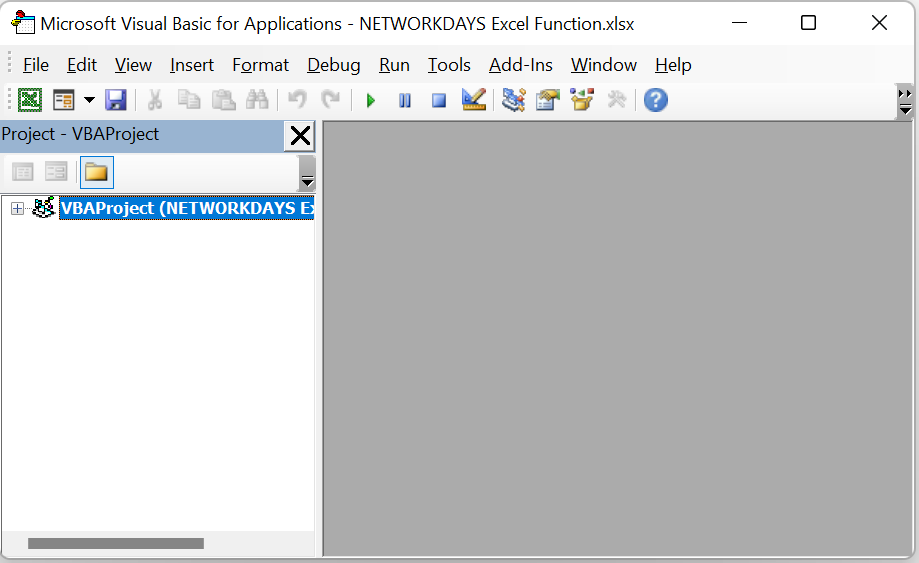Toggle Design Mode ruler-and-pencil icon

[474, 100]
